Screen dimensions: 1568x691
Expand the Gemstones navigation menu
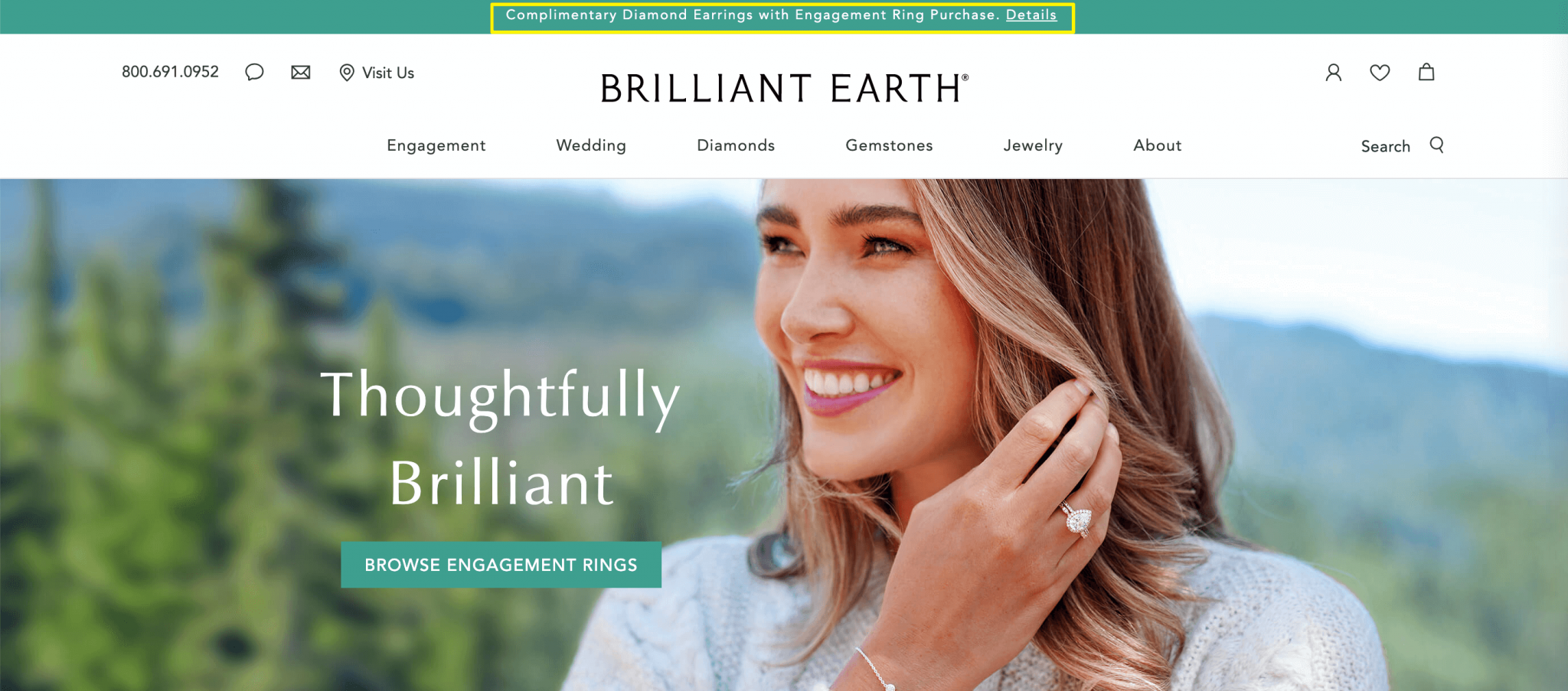click(x=890, y=145)
